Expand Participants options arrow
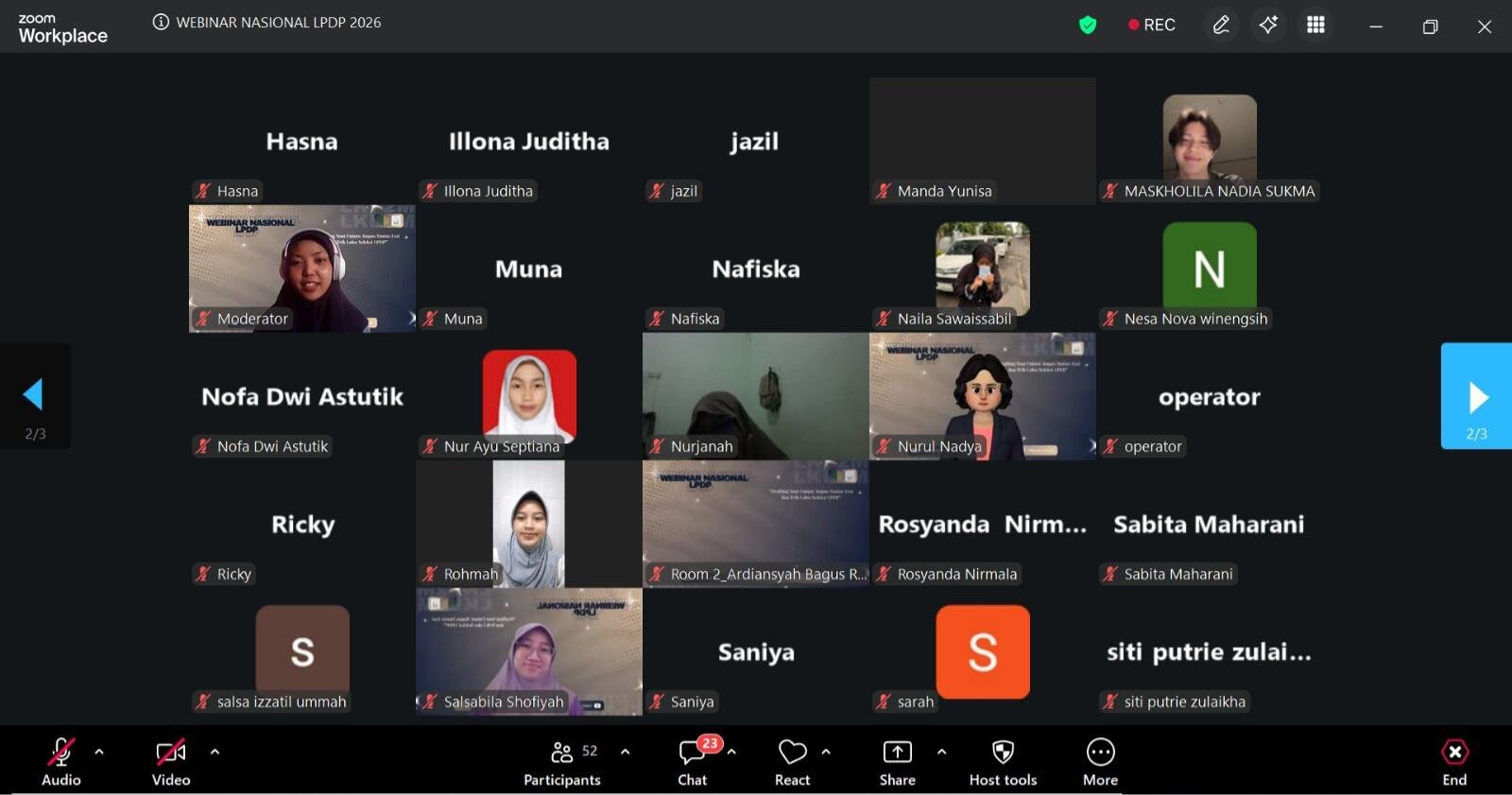 point(625,752)
